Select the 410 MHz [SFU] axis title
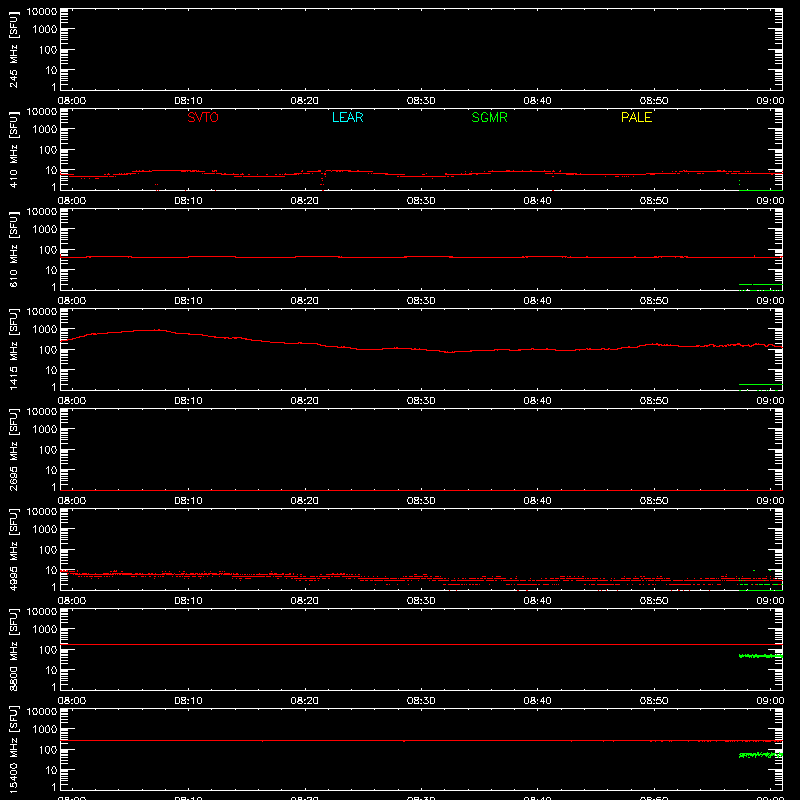800x800 pixels. click(x=14, y=149)
